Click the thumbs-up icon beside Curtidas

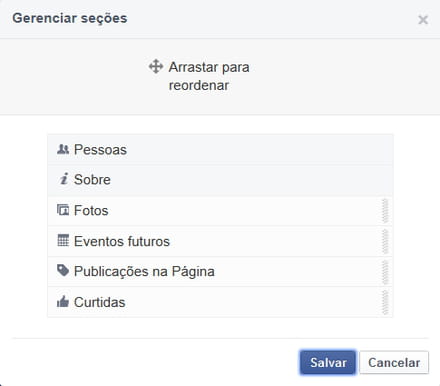coord(63,301)
